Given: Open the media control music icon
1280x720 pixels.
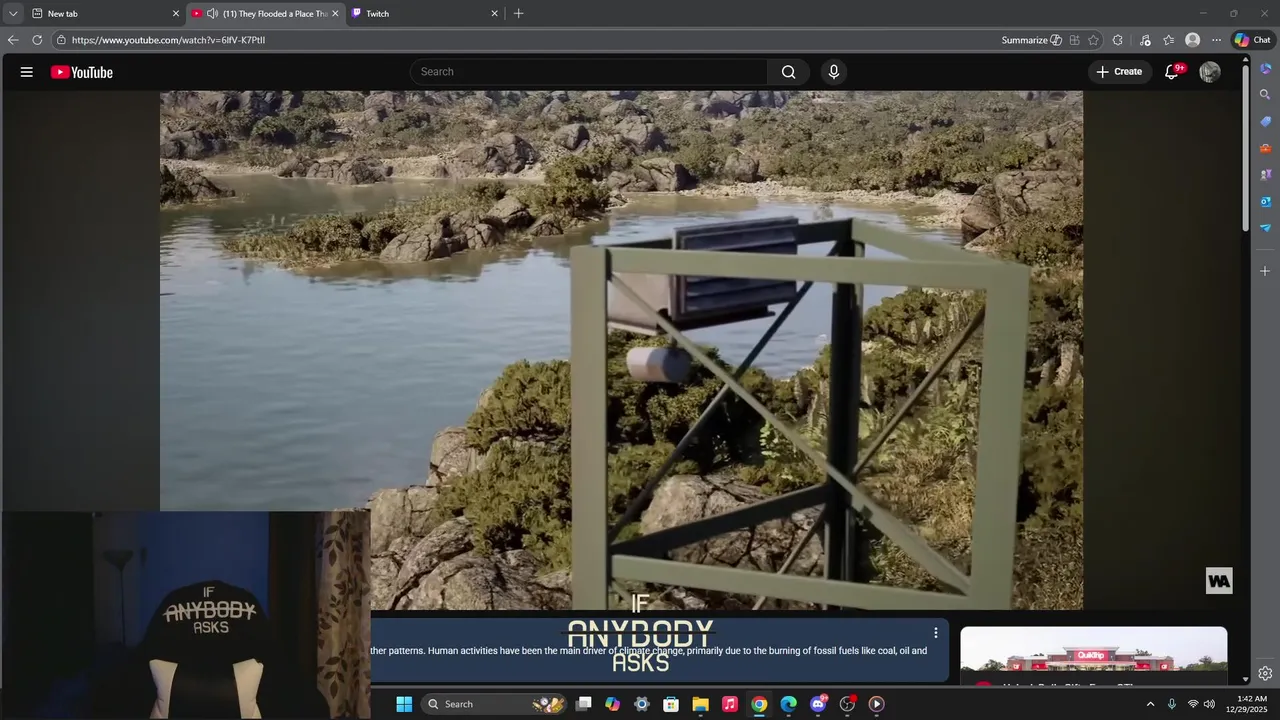Looking at the screenshot, I should [x=1145, y=40].
